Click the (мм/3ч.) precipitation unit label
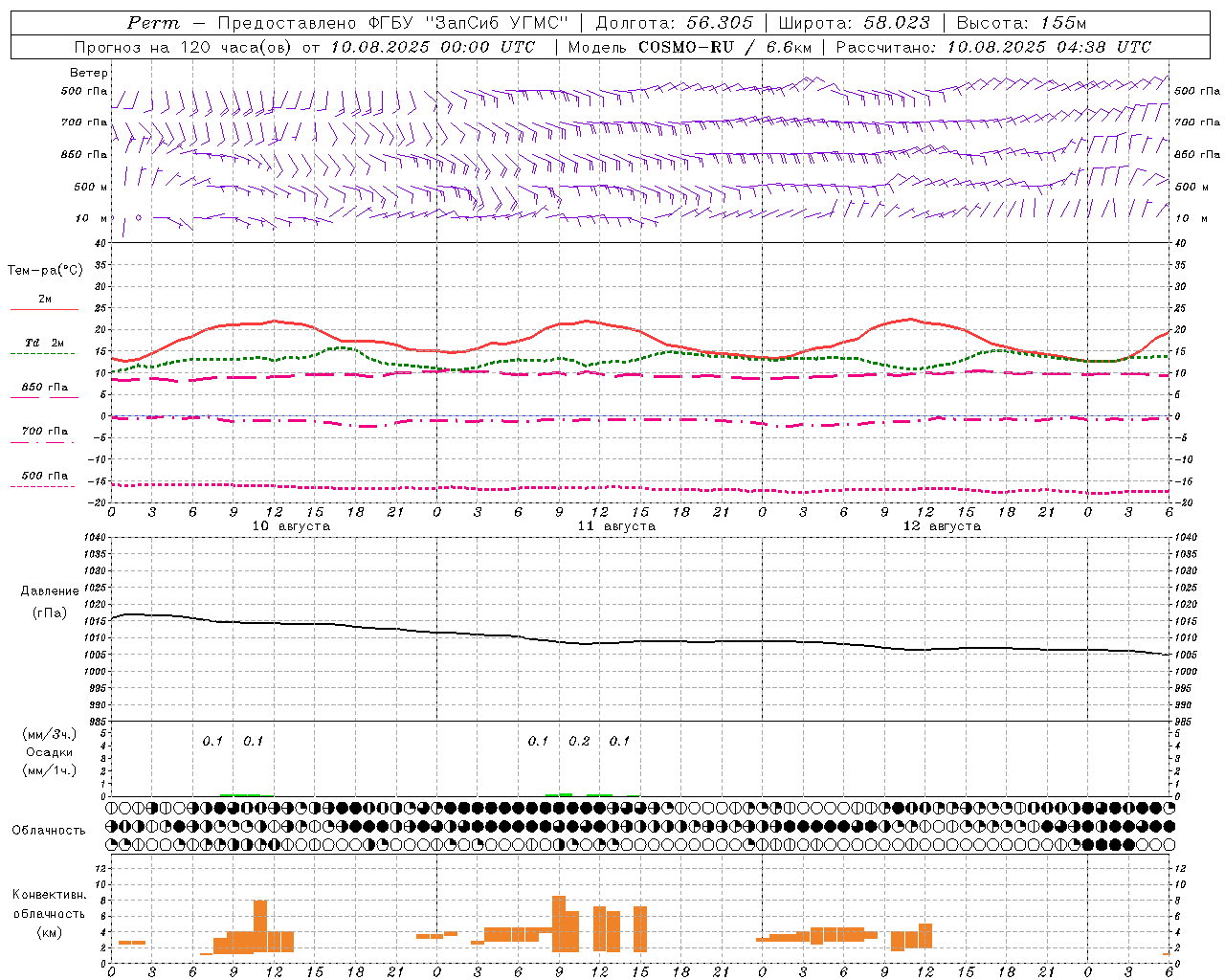1225x980 pixels. coord(50,734)
